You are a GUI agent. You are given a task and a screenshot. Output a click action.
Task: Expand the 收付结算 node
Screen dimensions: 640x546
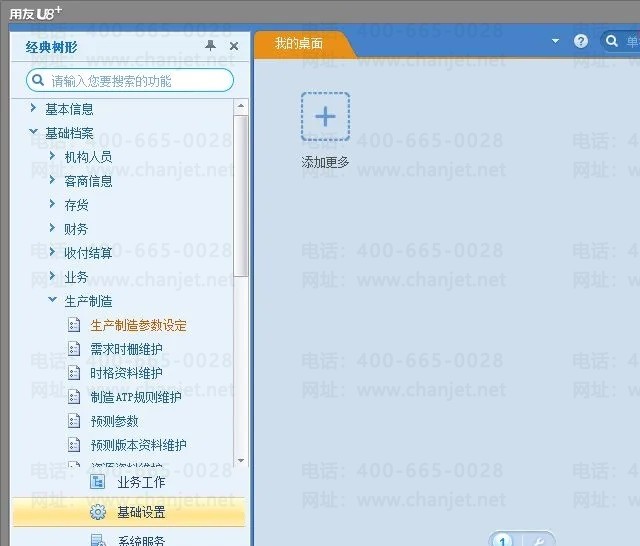click(52, 252)
